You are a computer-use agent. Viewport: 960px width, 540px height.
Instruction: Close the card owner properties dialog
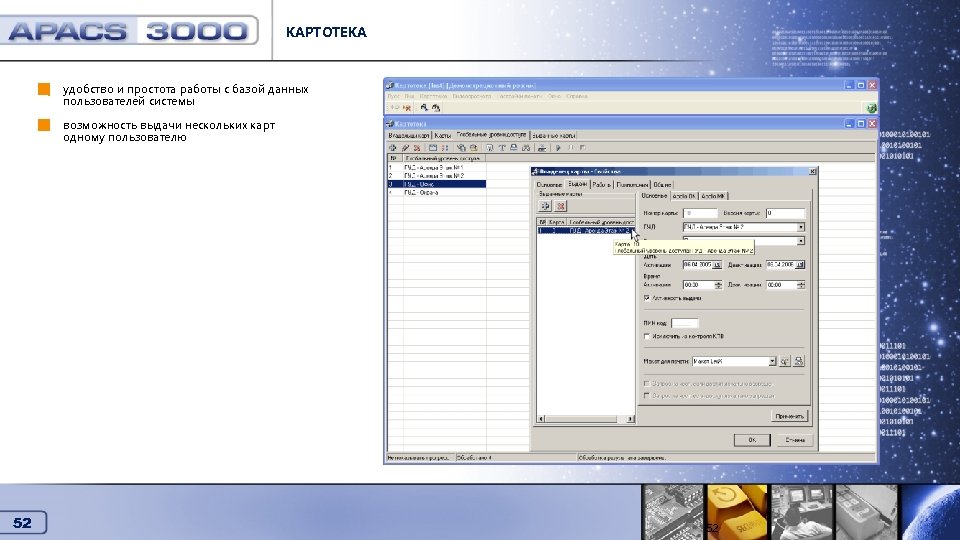[812, 172]
